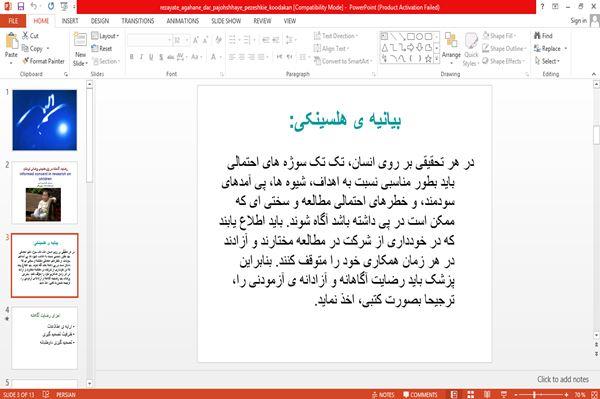Switch to the ANIMATIONS tab
600x399 pixels.
point(183,21)
